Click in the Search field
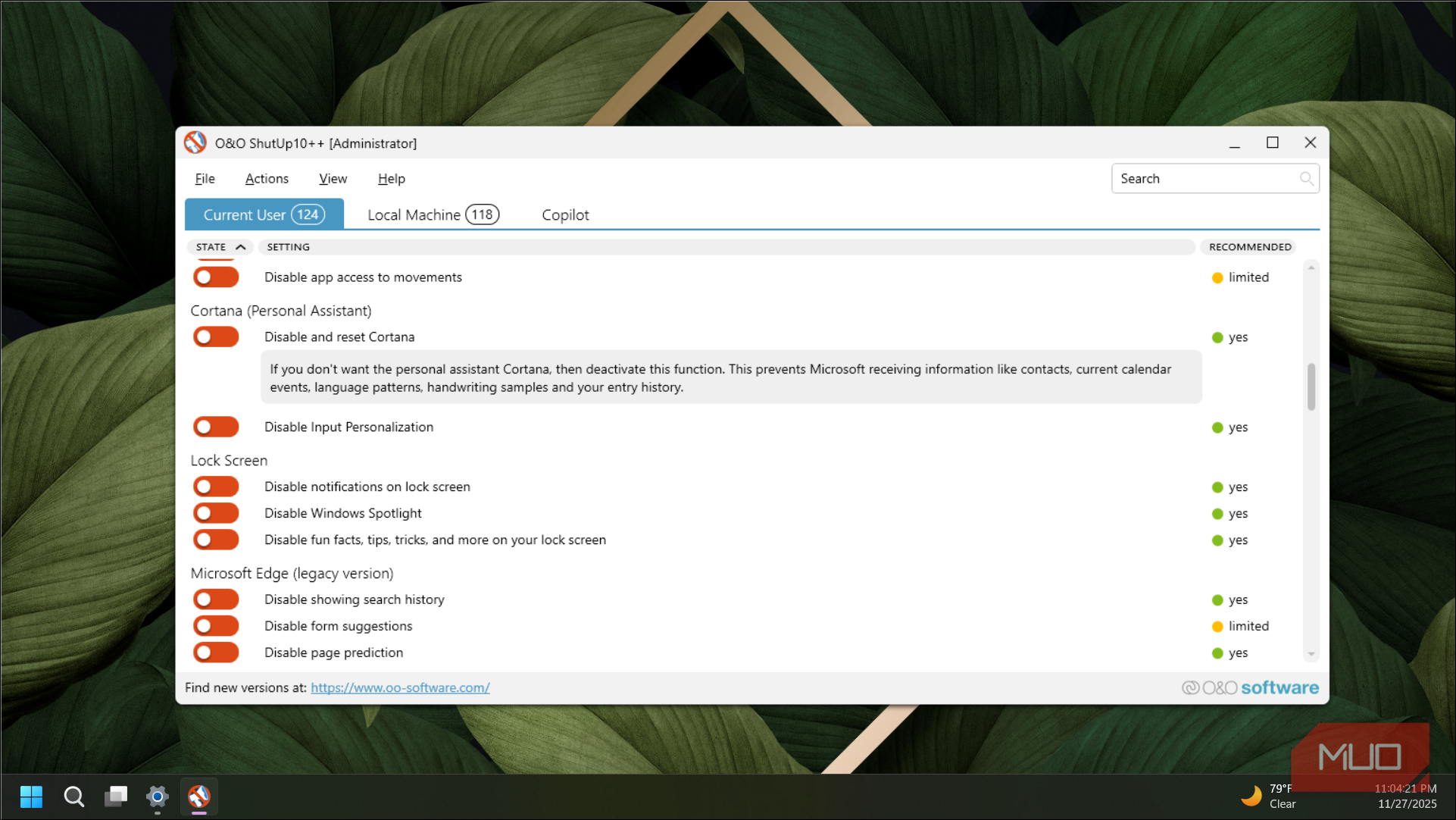This screenshot has height=820, width=1456. [x=1215, y=179]
